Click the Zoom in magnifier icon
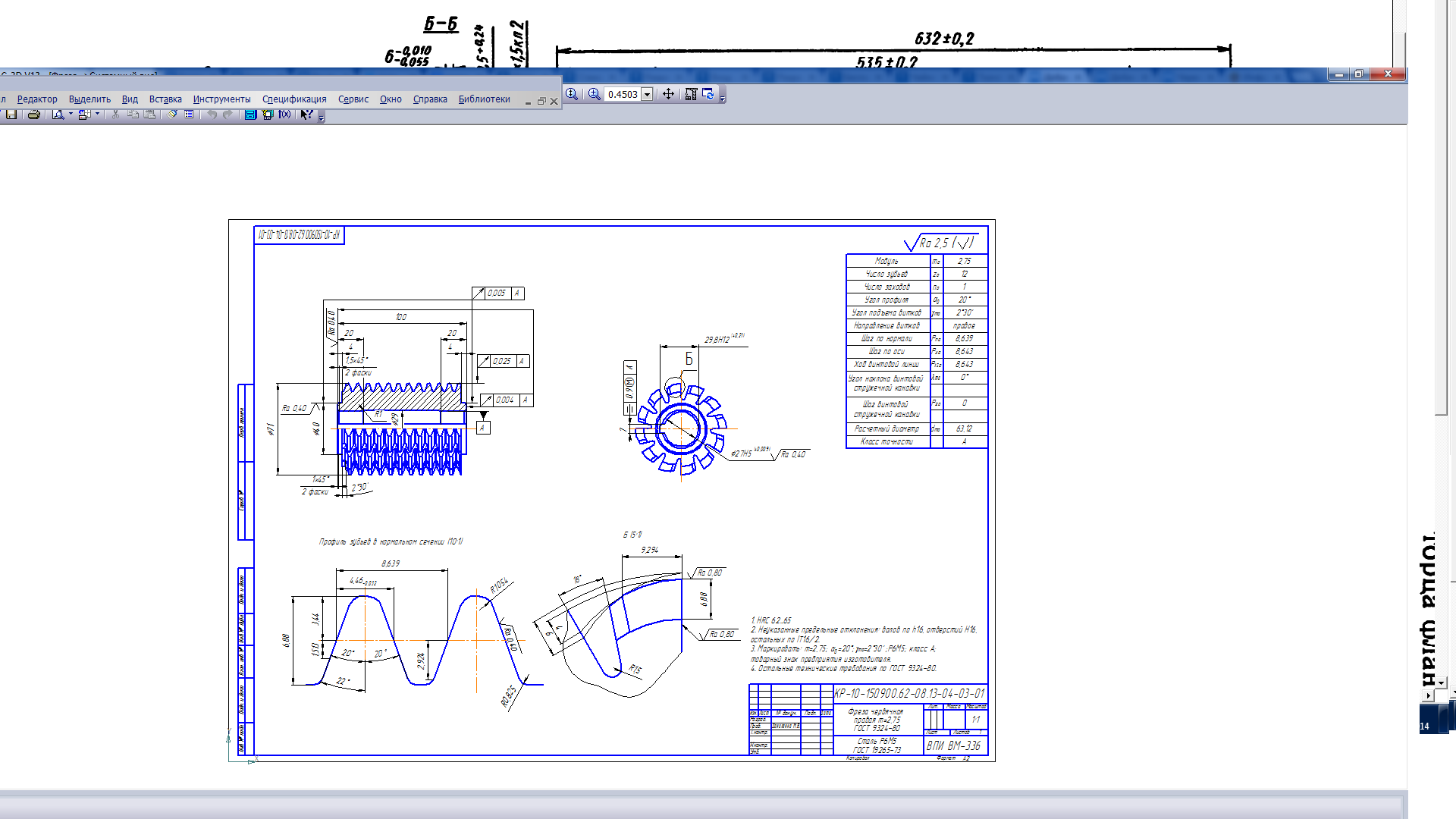 pyautogui.click(x=595, y=94)
